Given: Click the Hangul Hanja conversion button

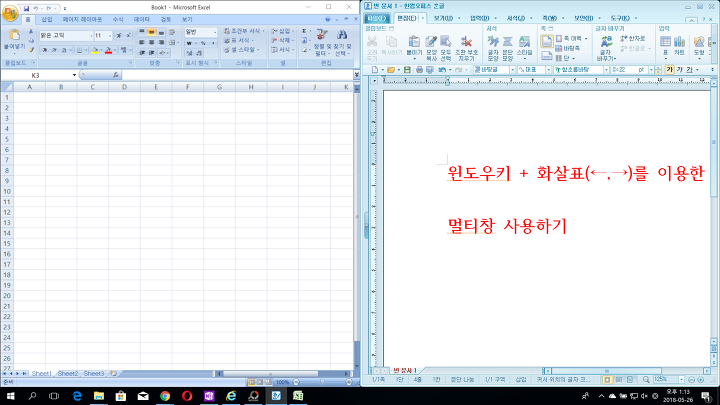Looking at the screenshot, I should pos(633,39).
